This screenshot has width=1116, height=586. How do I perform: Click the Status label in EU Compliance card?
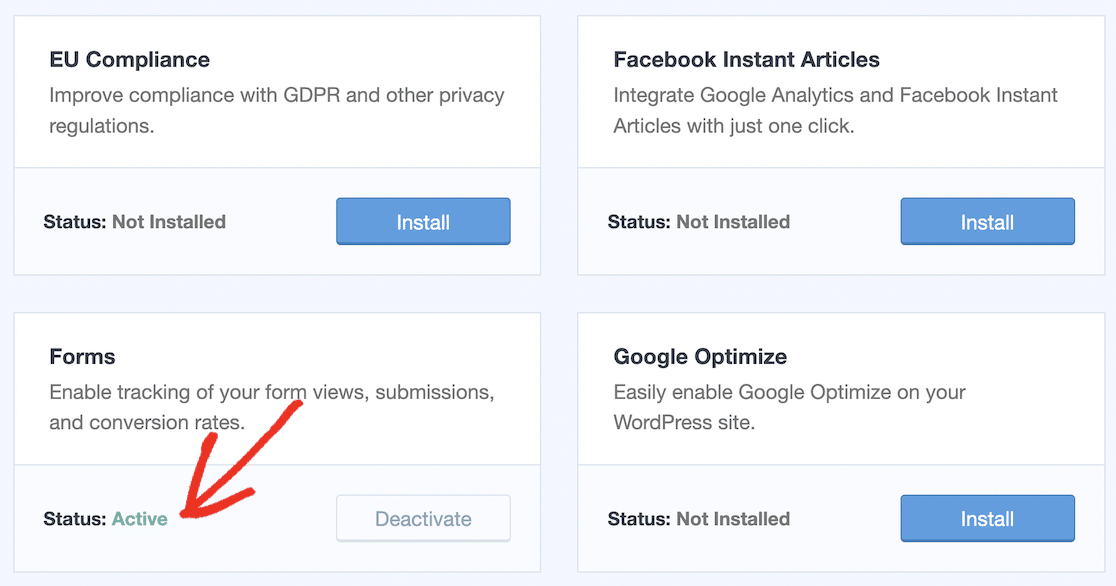click(x=75, y=221)
